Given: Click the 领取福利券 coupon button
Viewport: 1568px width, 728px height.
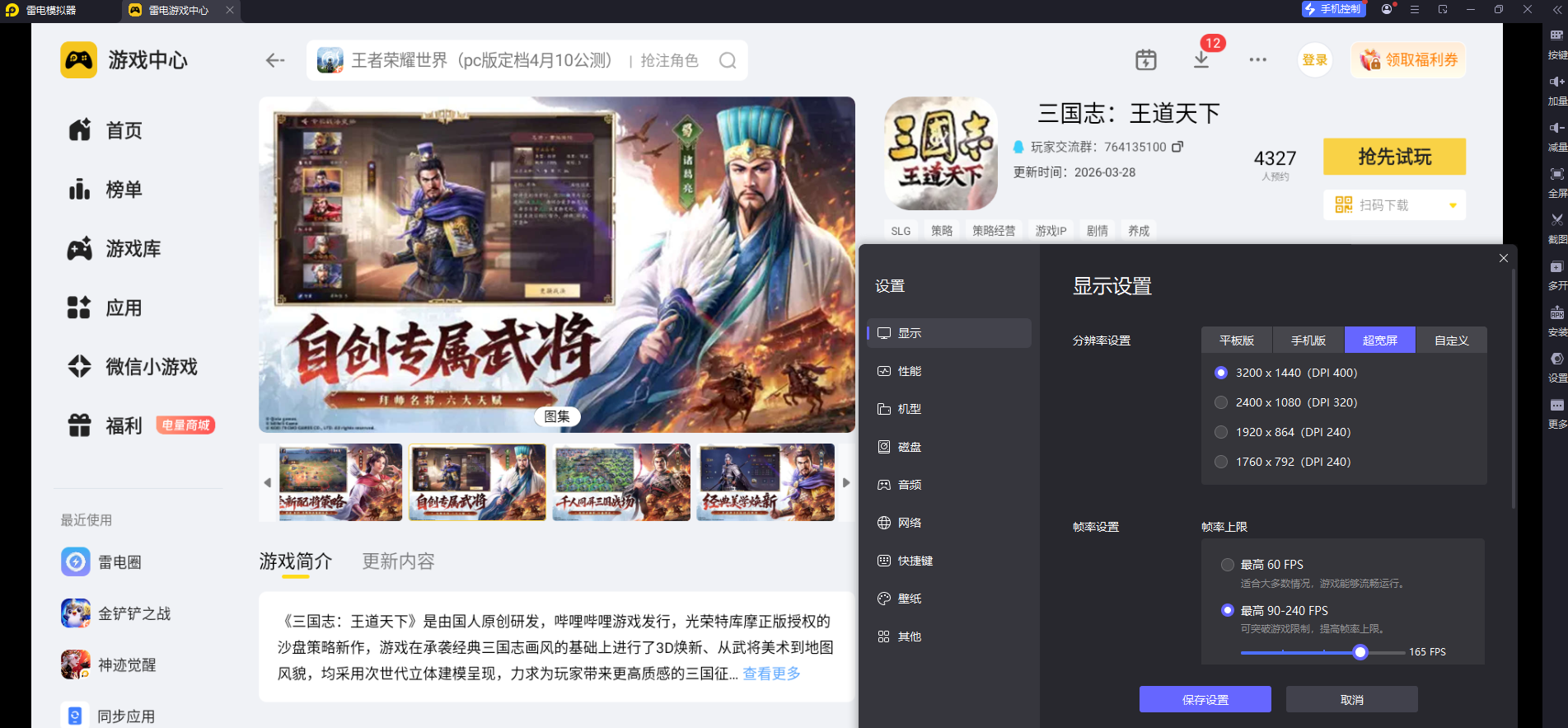Looking at the screenshot, I should 1408,60.
